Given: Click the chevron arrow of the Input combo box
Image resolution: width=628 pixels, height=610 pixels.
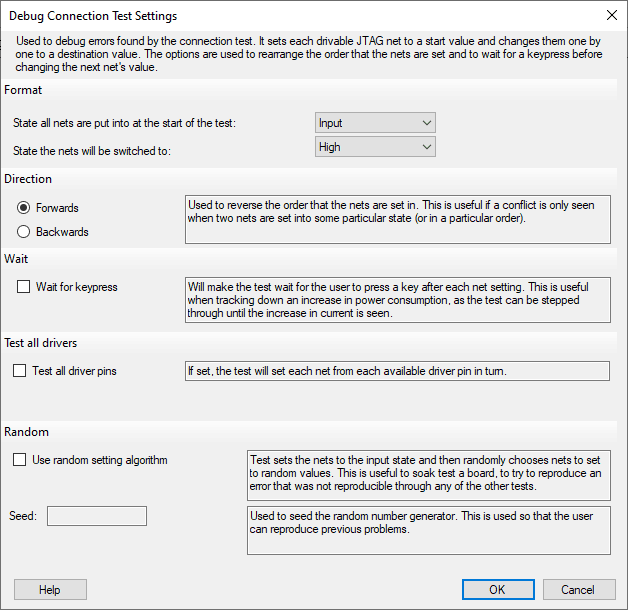Looking at the screenshot, I should click(x=427, y=123).
